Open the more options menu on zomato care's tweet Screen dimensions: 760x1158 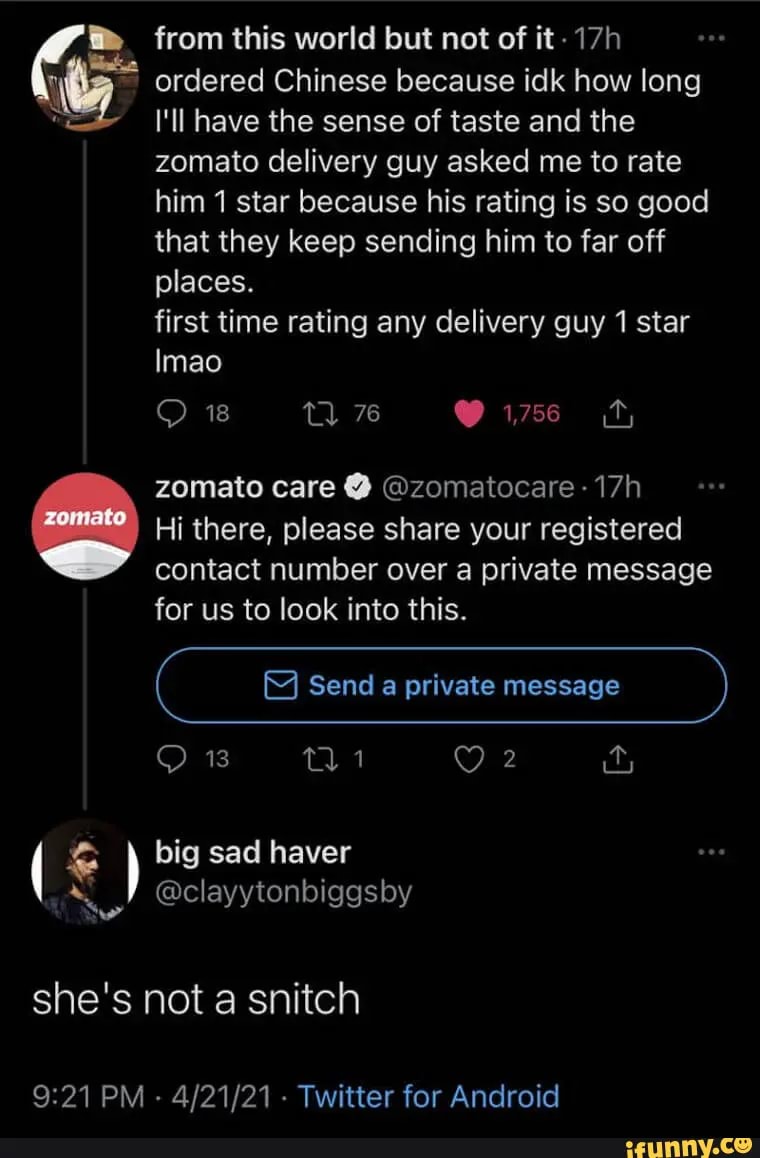(x=712, y=484)
